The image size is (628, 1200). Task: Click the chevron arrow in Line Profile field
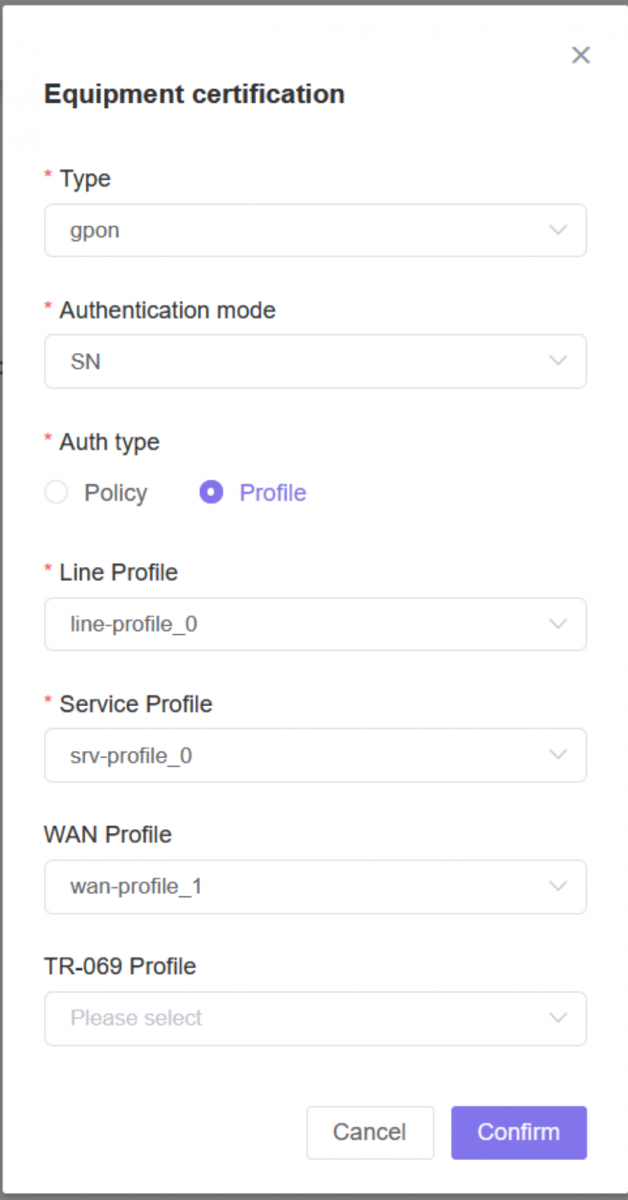558,624
